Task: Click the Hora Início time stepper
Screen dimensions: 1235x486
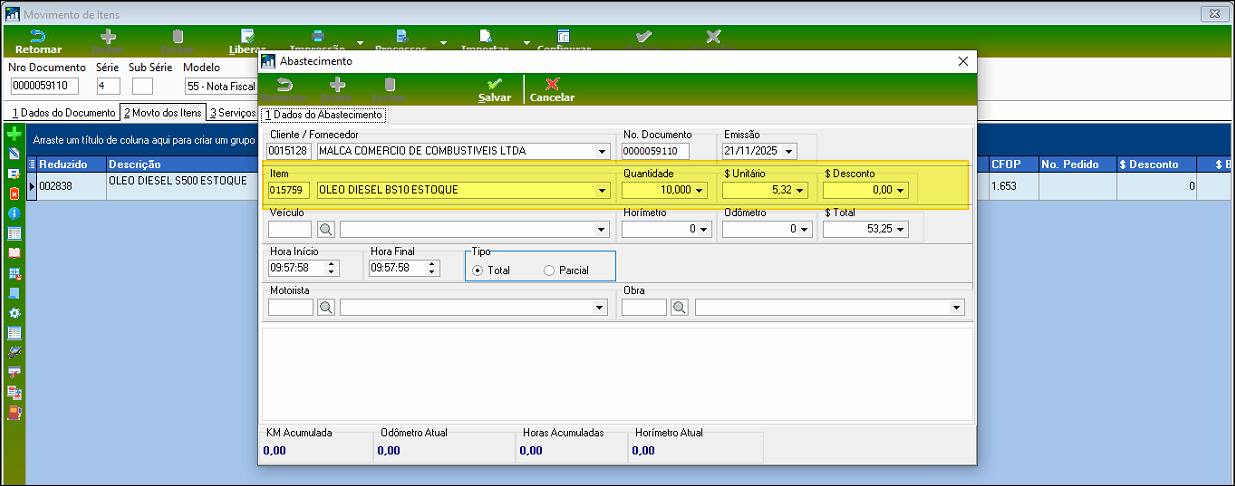Action: pyautogui.click(x=332, y=268)
